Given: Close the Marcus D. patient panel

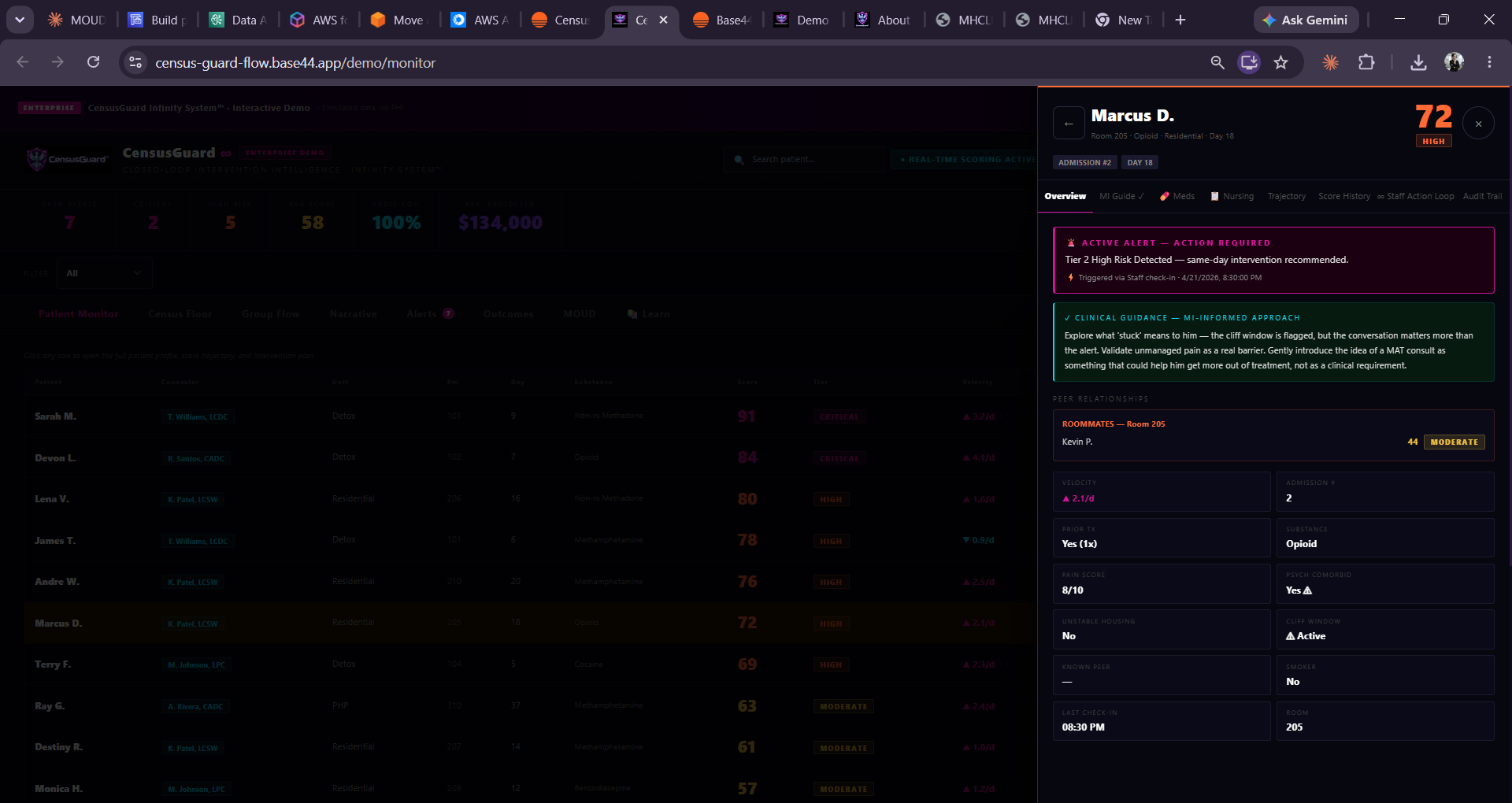Looking at the screenshot, I should click(x=1478, y=124).
